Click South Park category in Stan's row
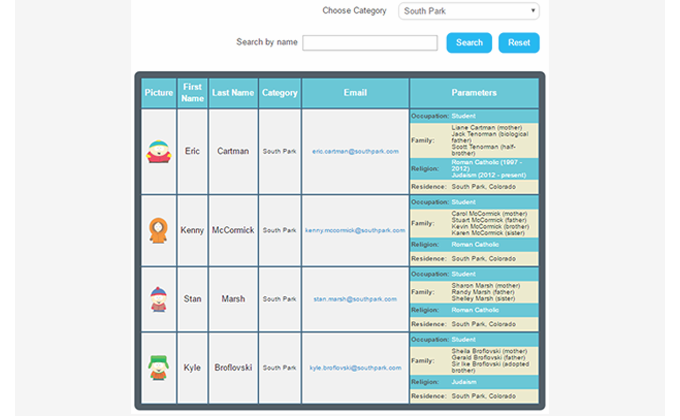680x420 pixels. (280, 299)
